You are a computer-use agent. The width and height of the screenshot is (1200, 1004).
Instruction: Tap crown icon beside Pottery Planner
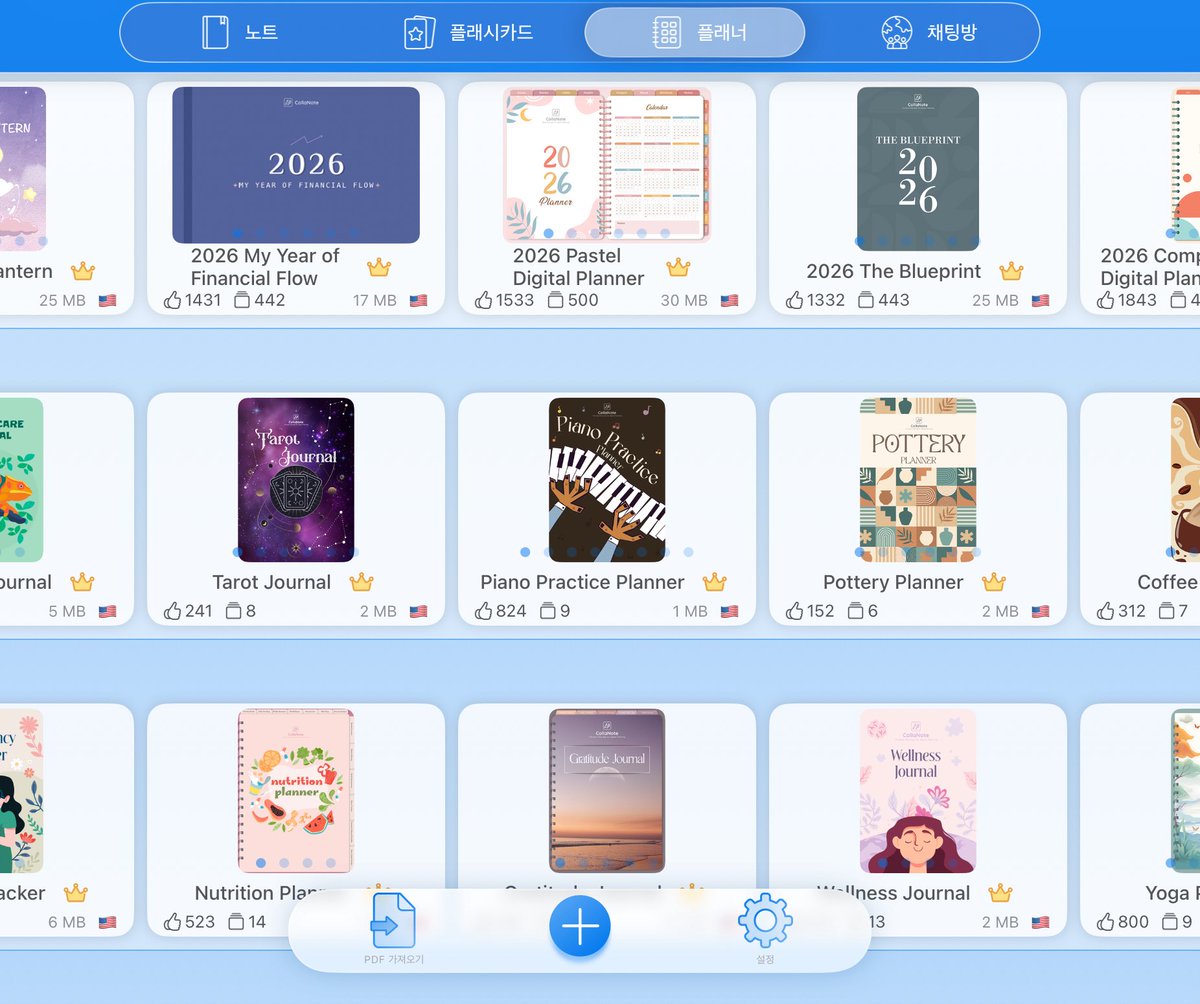point(993,581)
